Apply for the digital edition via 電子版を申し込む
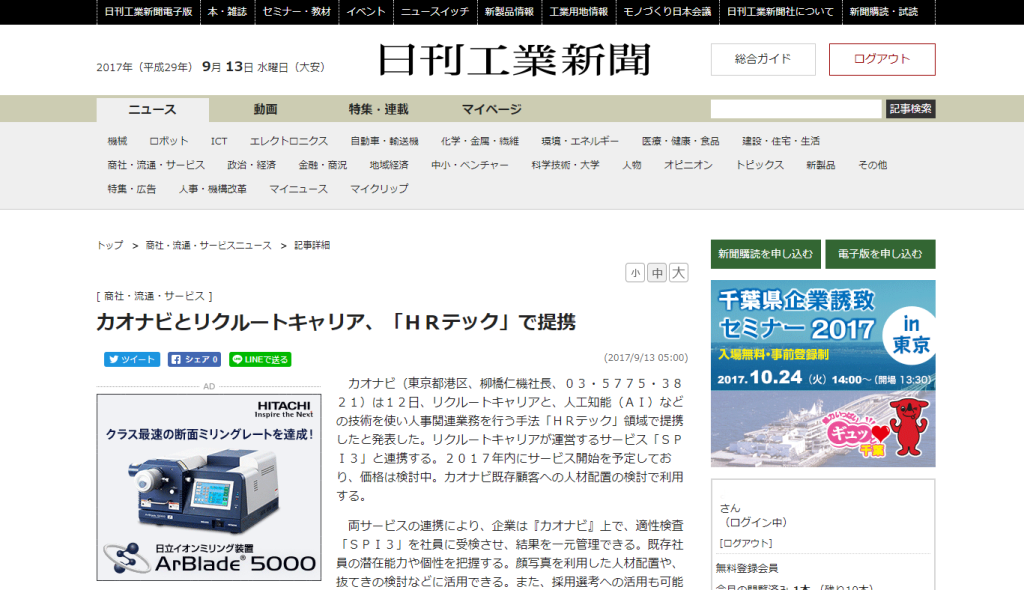Viewport: 1024px width, 590px height. click(880, 254)
